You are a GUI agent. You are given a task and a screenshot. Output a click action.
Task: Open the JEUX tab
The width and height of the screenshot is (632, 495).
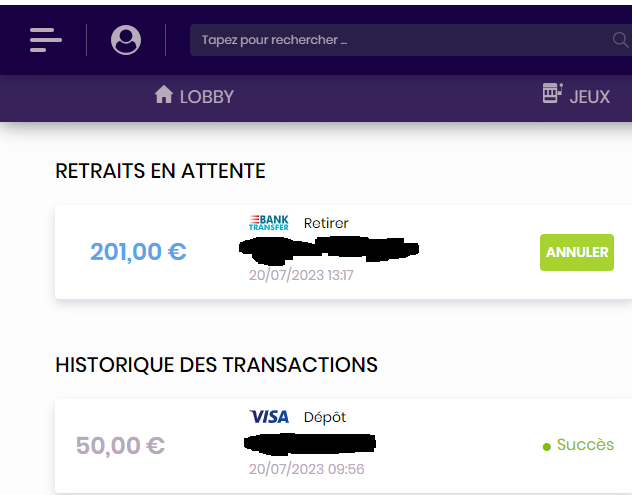point(589,97)
